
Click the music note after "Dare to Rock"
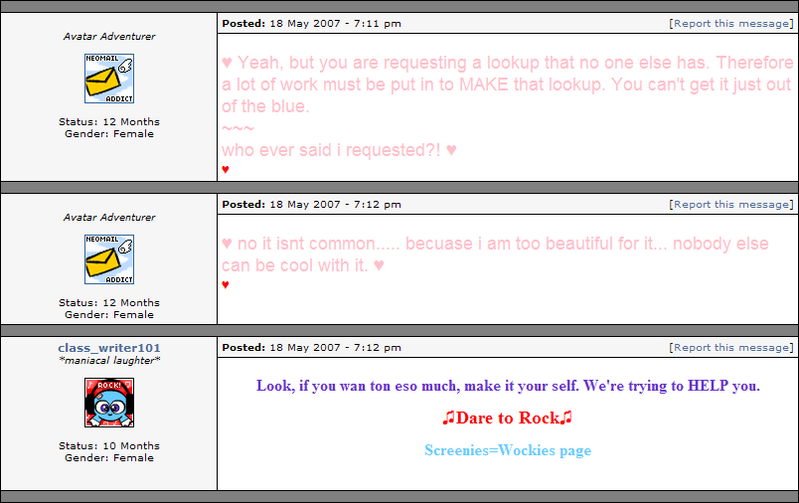[x=566, y=417]
